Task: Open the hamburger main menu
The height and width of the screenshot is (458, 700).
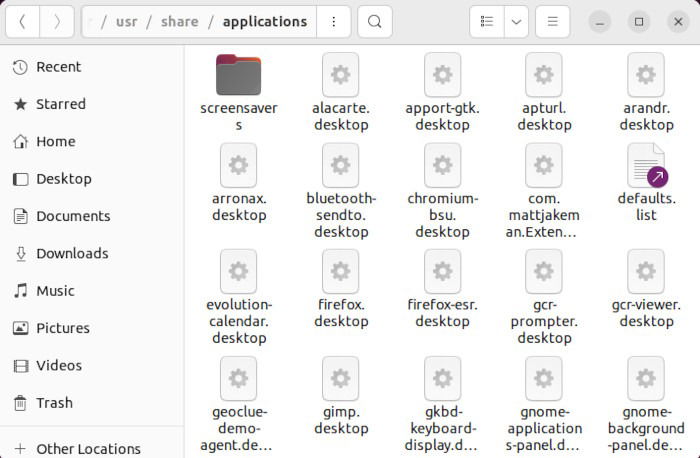Action: click(x=553, y=21)
